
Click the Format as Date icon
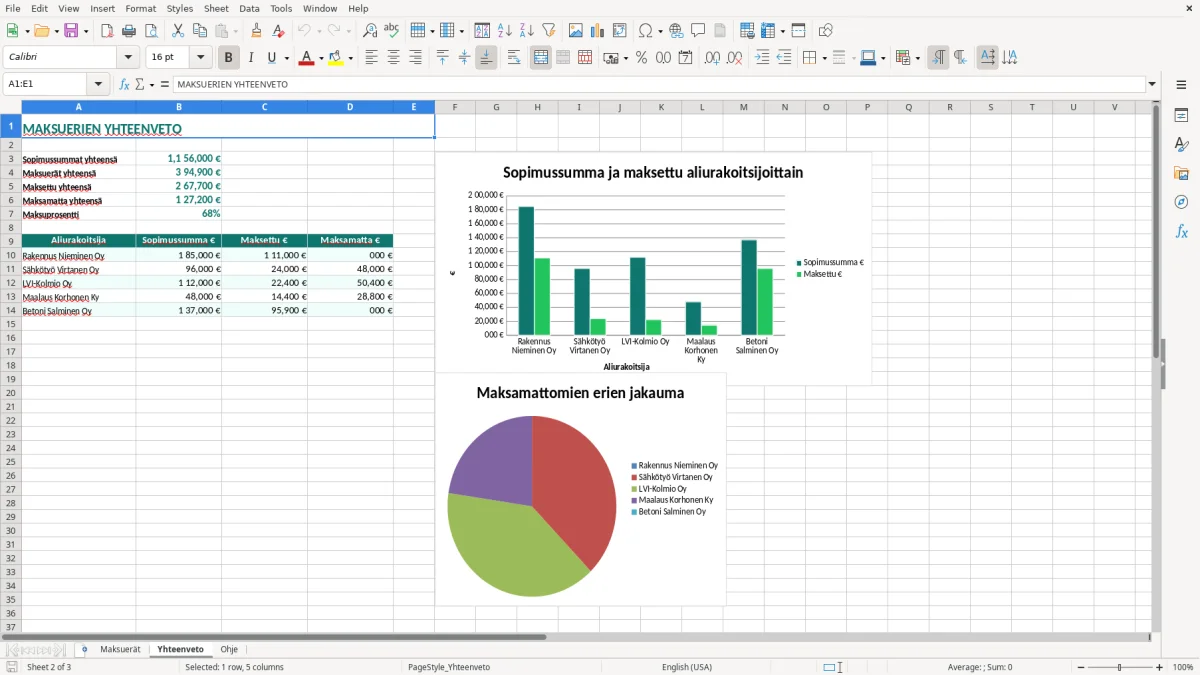click(x=686, y=58)
